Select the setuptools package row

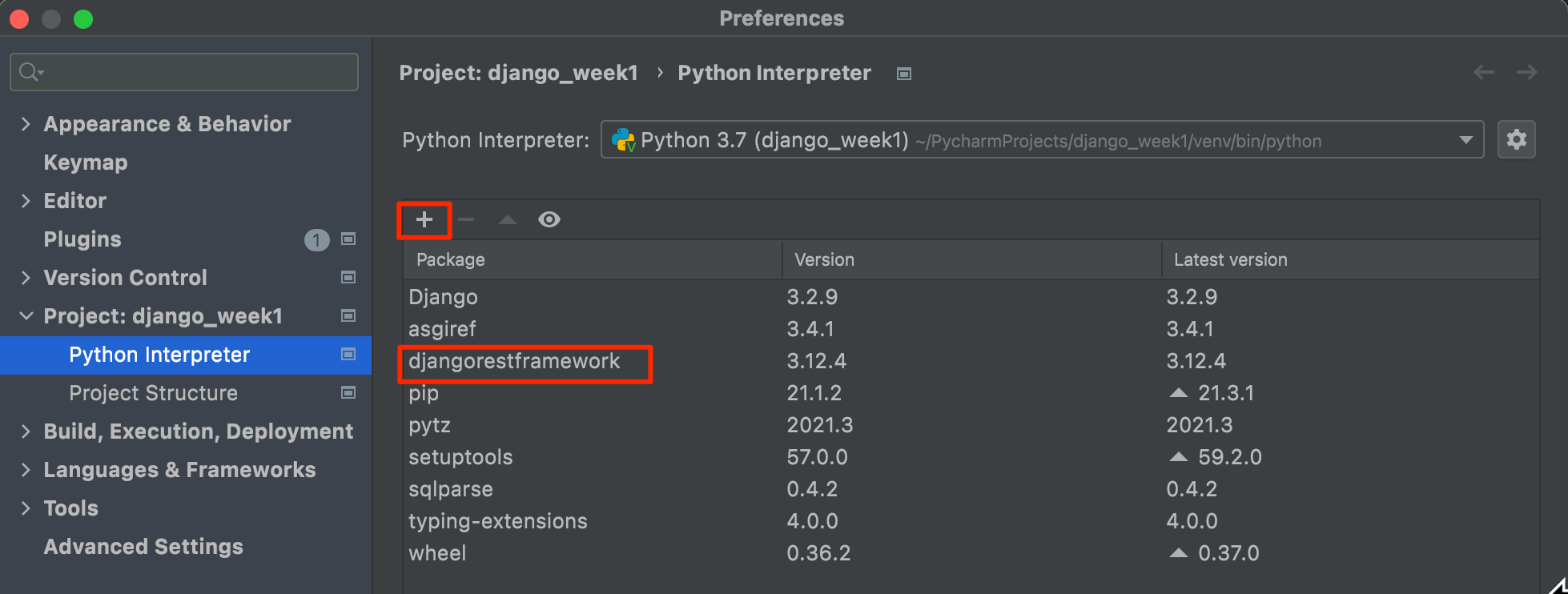pos(971,457)
